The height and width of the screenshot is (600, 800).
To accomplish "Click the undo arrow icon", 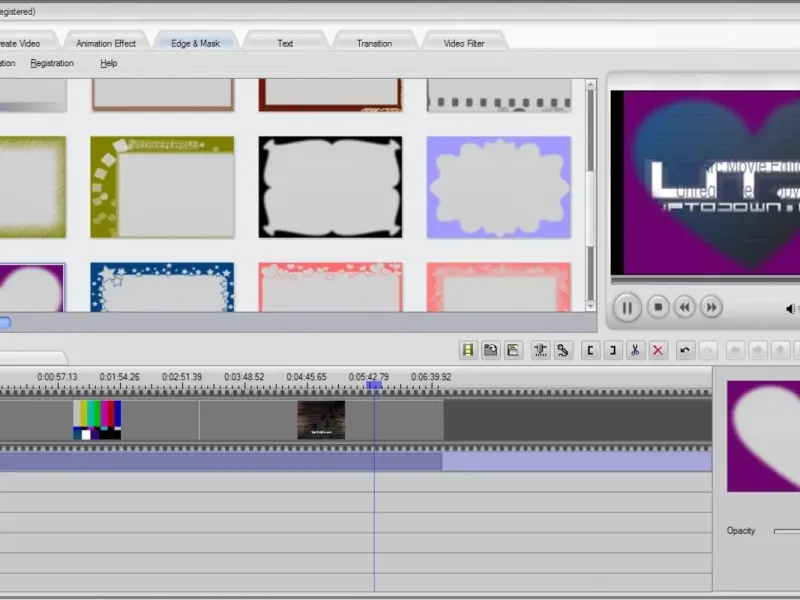I will click(x=685, y=350).
